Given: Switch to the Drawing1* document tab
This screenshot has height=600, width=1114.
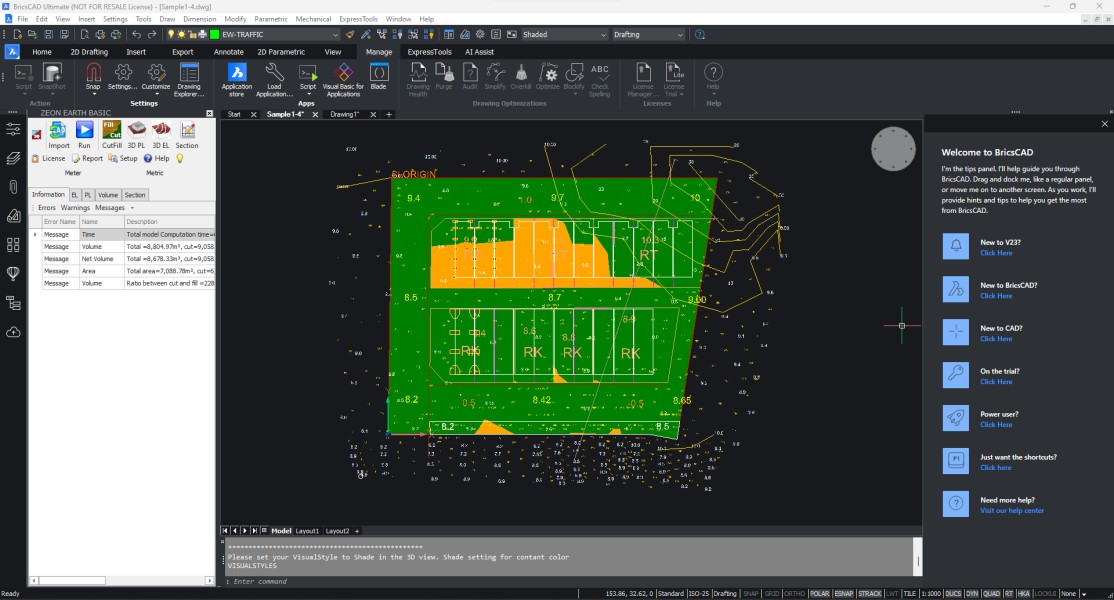Looking at the screenshot, I should point(345,114).
